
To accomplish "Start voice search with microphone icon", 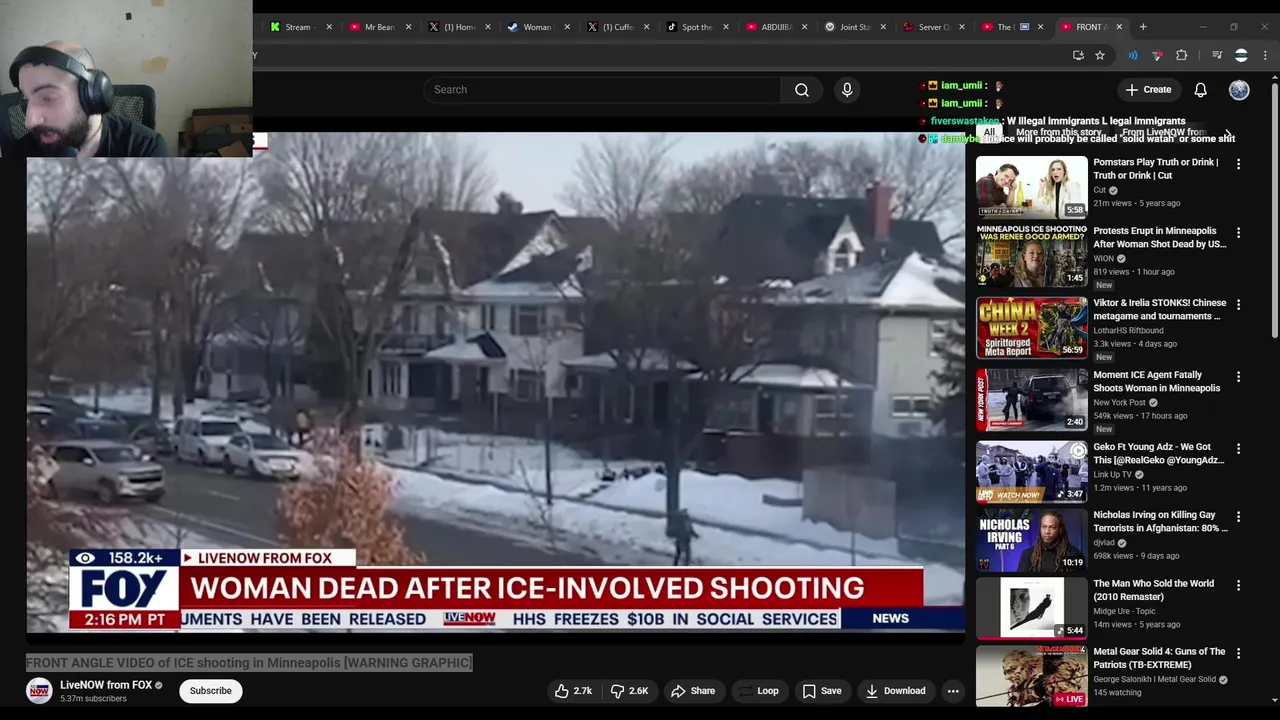I will pos(847,90).
